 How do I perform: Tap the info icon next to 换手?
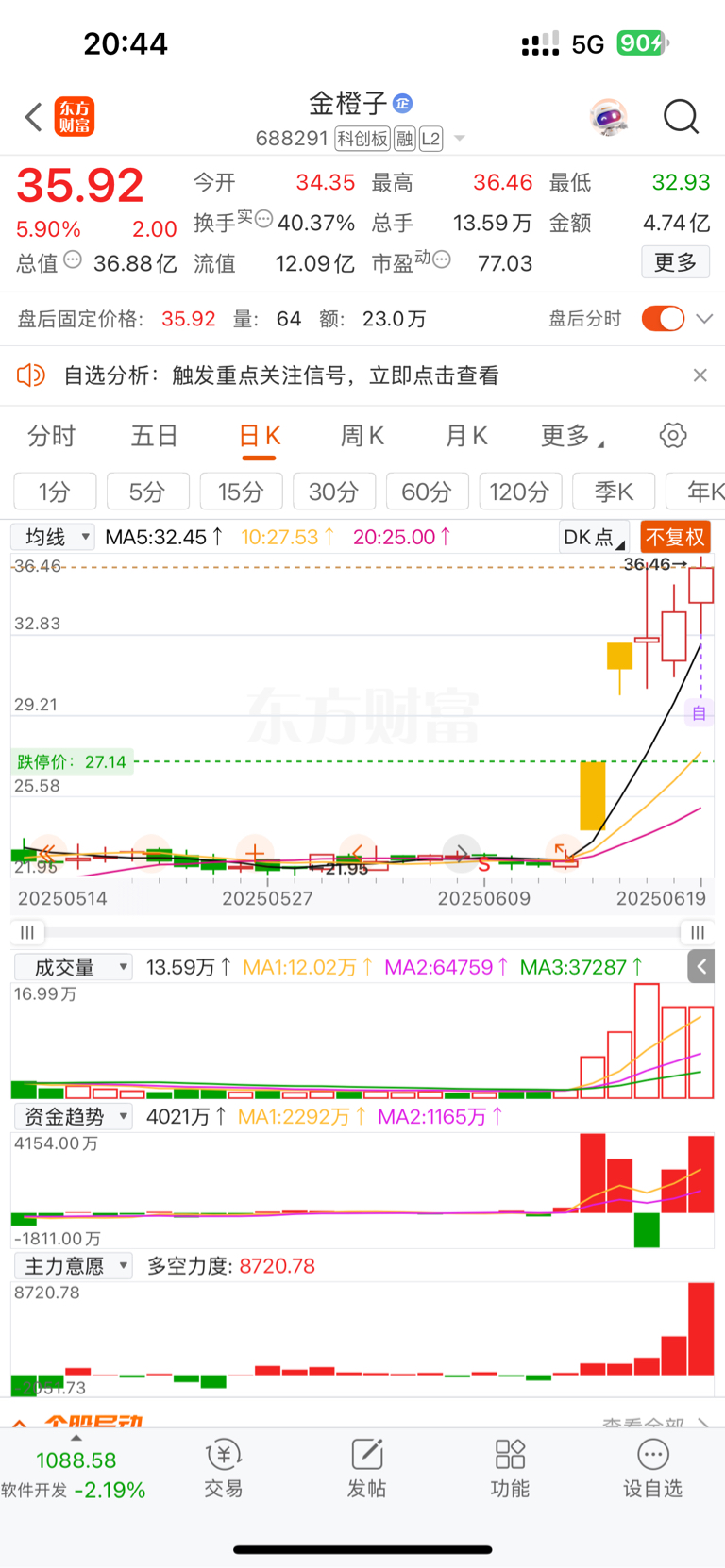pyautogui.click(x=264, y=219)
